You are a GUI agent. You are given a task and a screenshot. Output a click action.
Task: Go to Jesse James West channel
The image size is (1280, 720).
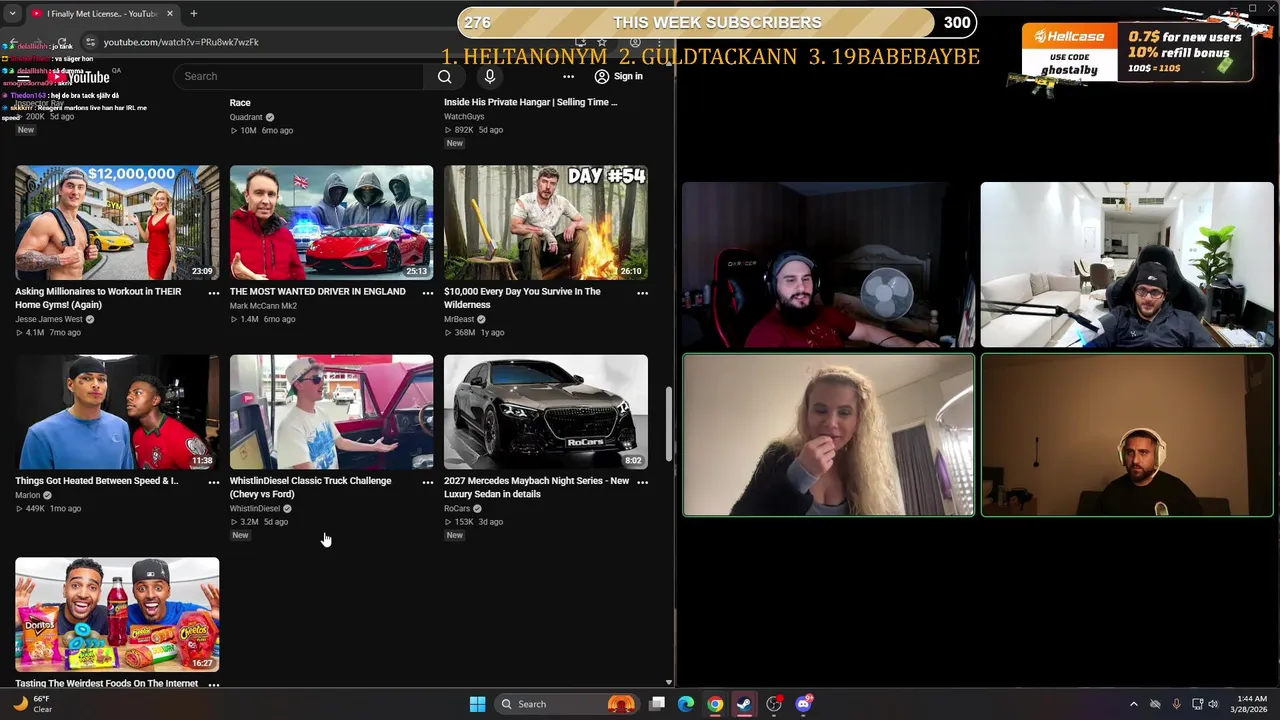point(49,319)
